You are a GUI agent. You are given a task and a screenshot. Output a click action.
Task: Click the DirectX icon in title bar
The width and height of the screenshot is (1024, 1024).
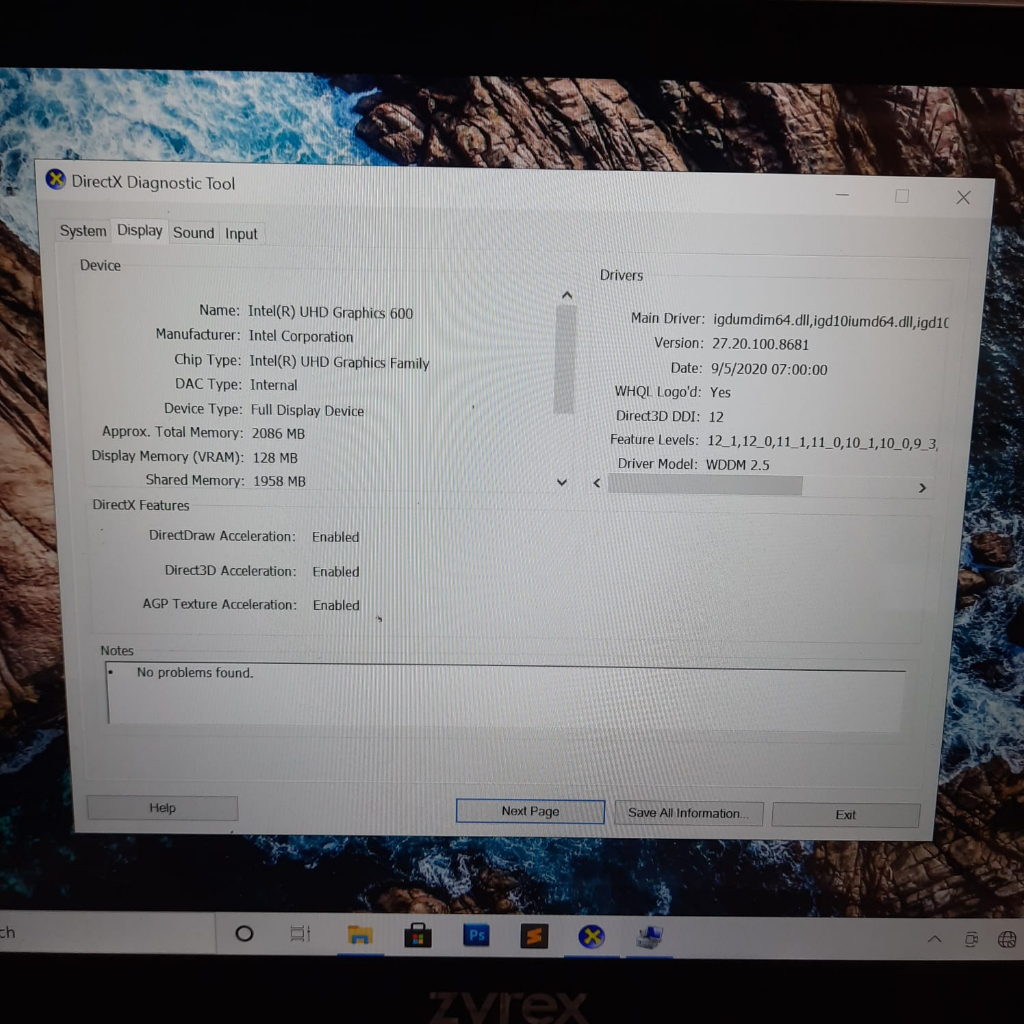56,179
